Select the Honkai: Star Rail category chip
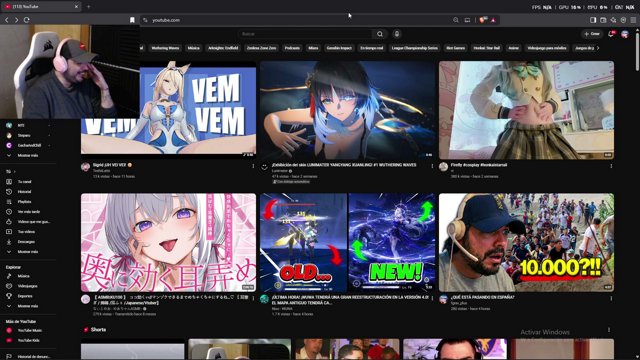The image size is (640, 360). [x=487, y=48]
